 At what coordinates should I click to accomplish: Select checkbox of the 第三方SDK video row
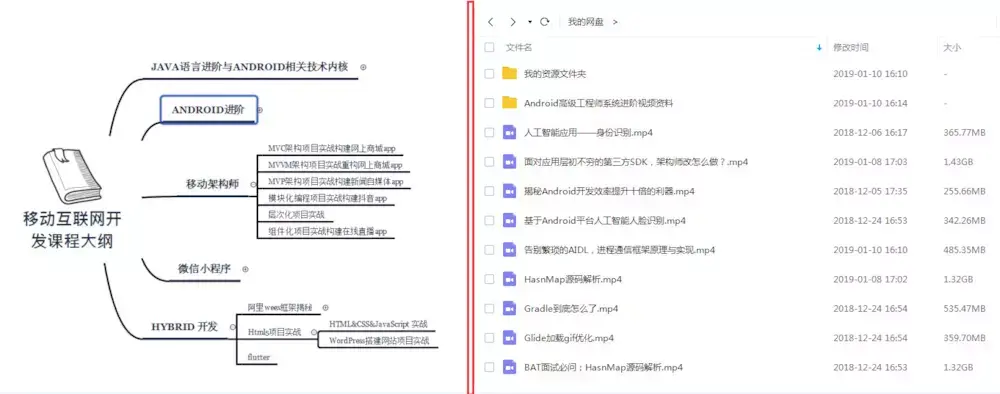coord(489,162)
